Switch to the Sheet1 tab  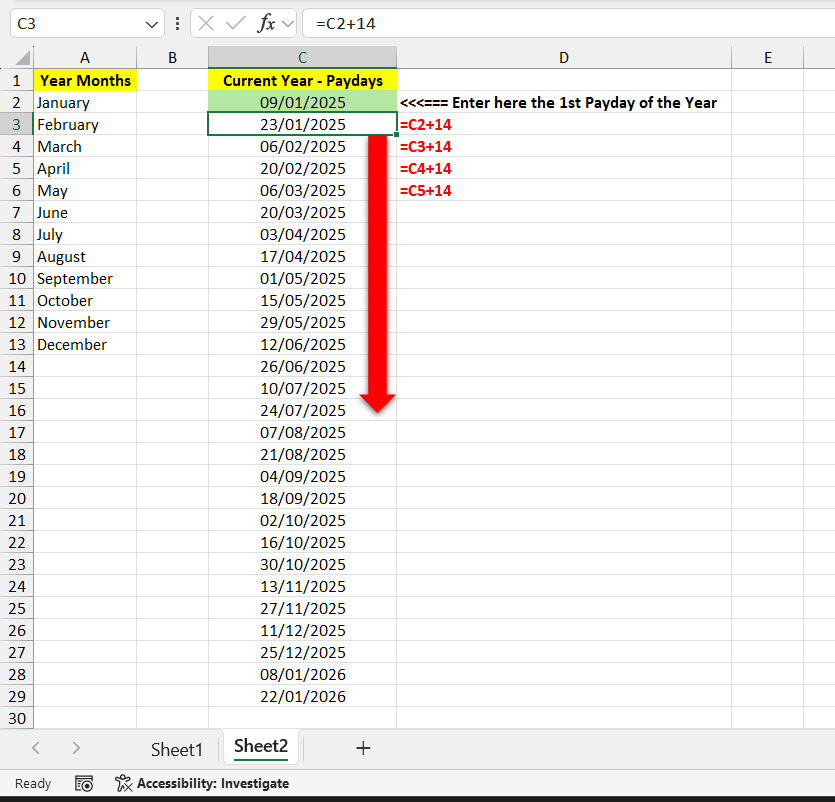coord(176,748)
